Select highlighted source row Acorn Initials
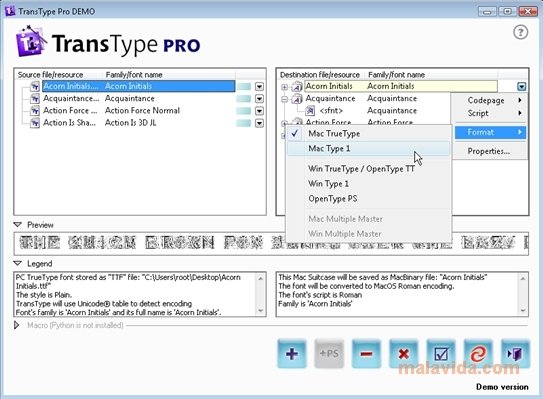The width and height of the screenshot is (543, 399). point(139,86)
